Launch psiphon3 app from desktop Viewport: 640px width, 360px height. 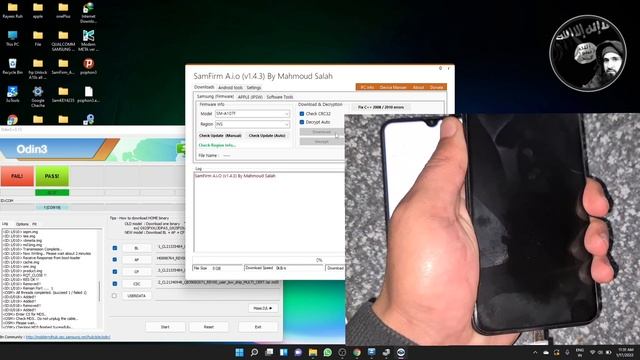click(x=88, y=67)
